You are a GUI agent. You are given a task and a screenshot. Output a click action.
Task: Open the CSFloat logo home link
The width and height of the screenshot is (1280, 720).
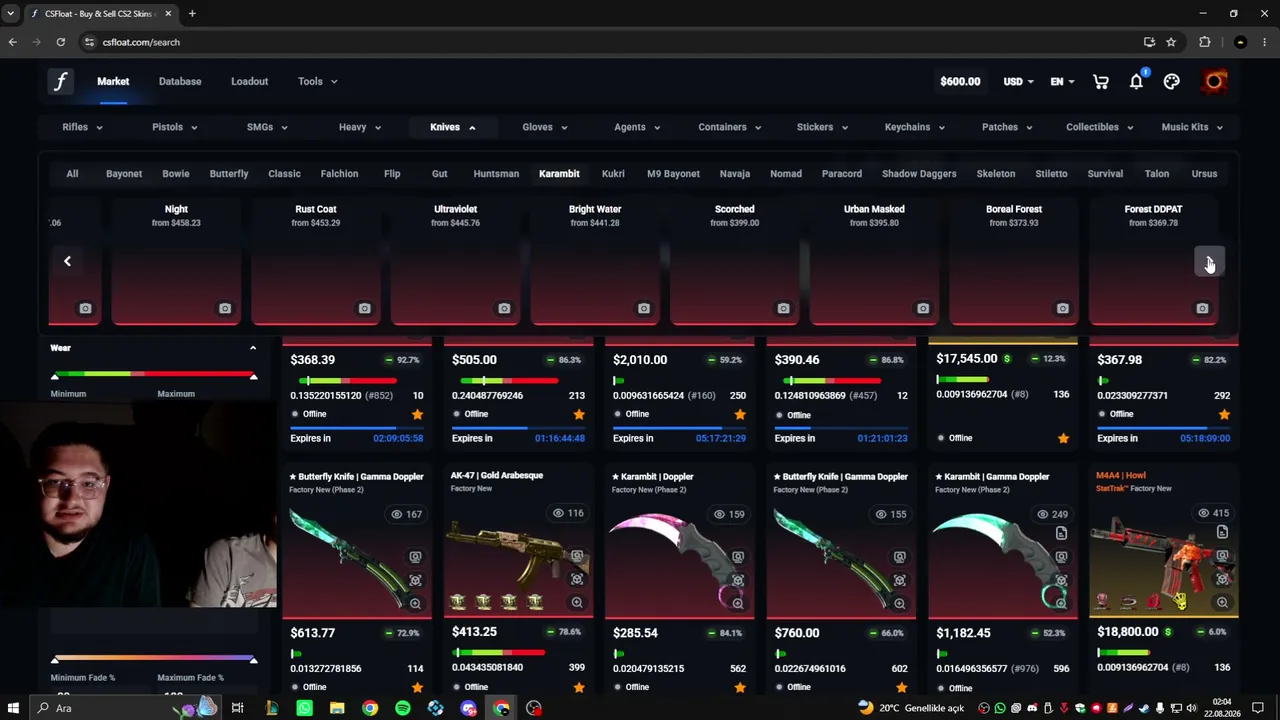tap(60, 81)
